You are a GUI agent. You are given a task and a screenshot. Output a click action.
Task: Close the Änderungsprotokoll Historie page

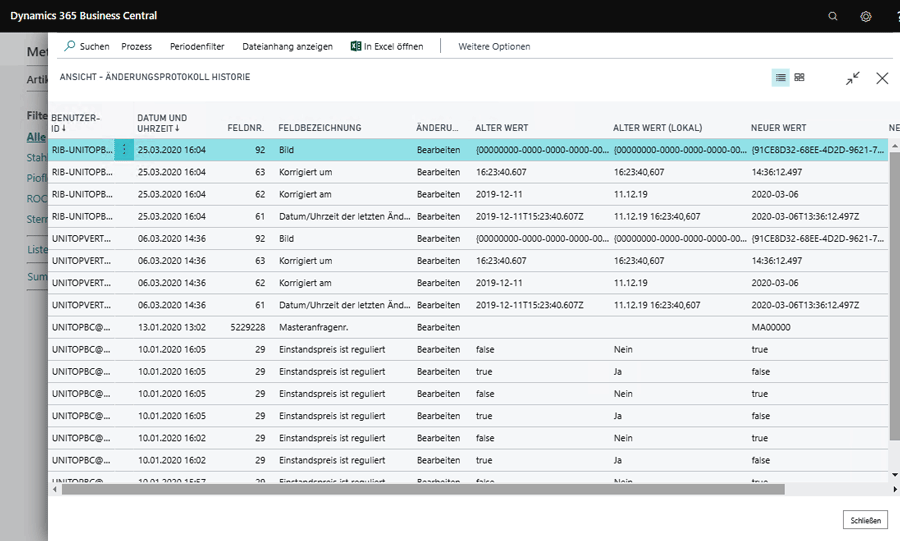[x=882, y=78]
